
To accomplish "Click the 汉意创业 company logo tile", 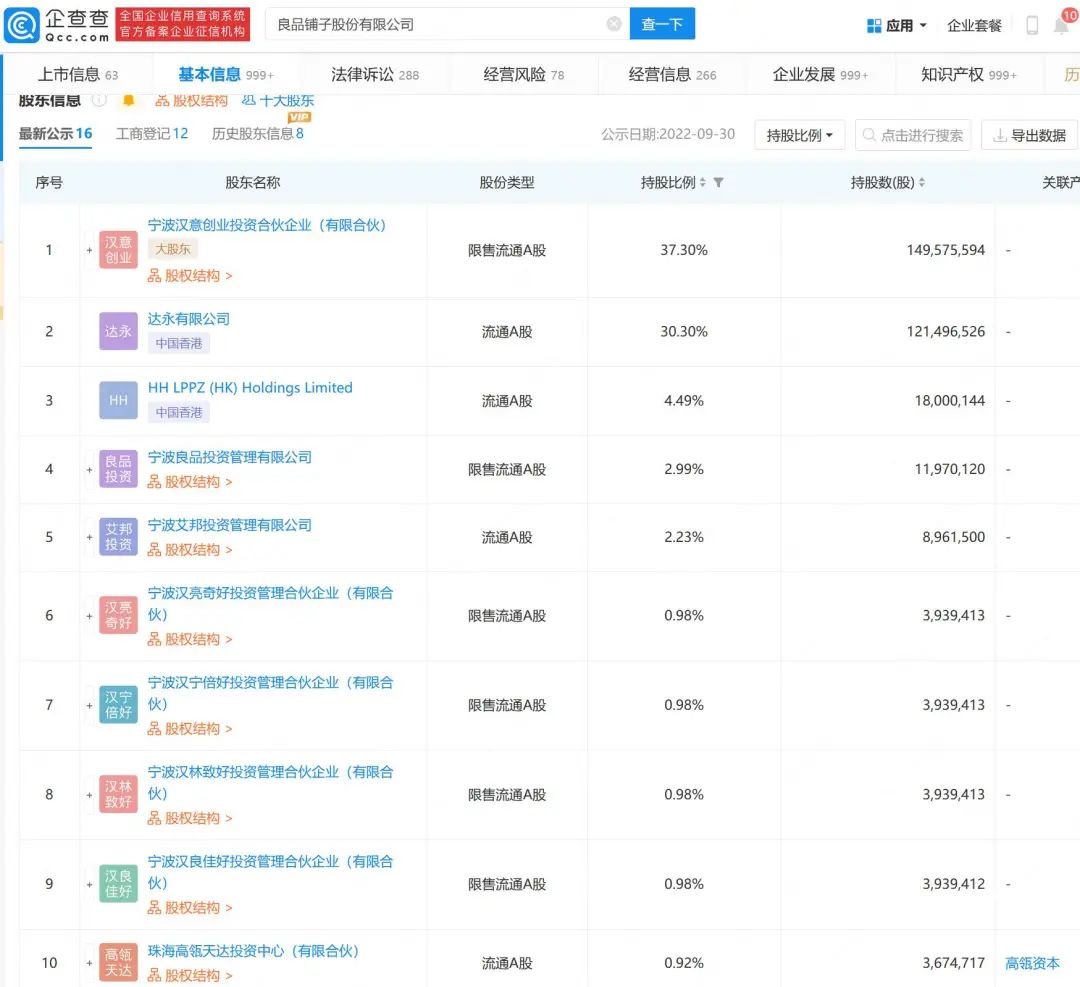I will [x=118, y=250].
